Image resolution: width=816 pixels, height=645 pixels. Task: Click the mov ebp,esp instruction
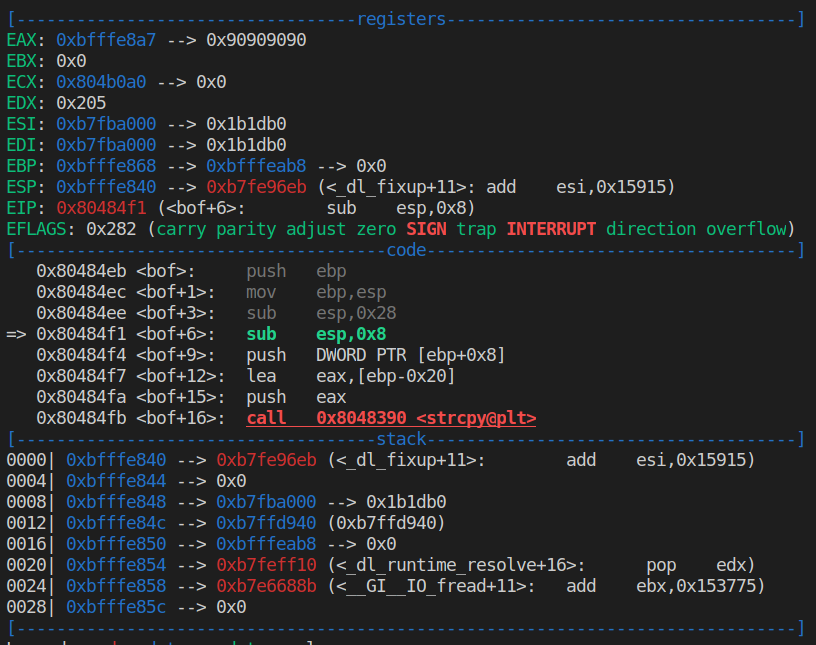pyautogui.click(x=316, y=292)
